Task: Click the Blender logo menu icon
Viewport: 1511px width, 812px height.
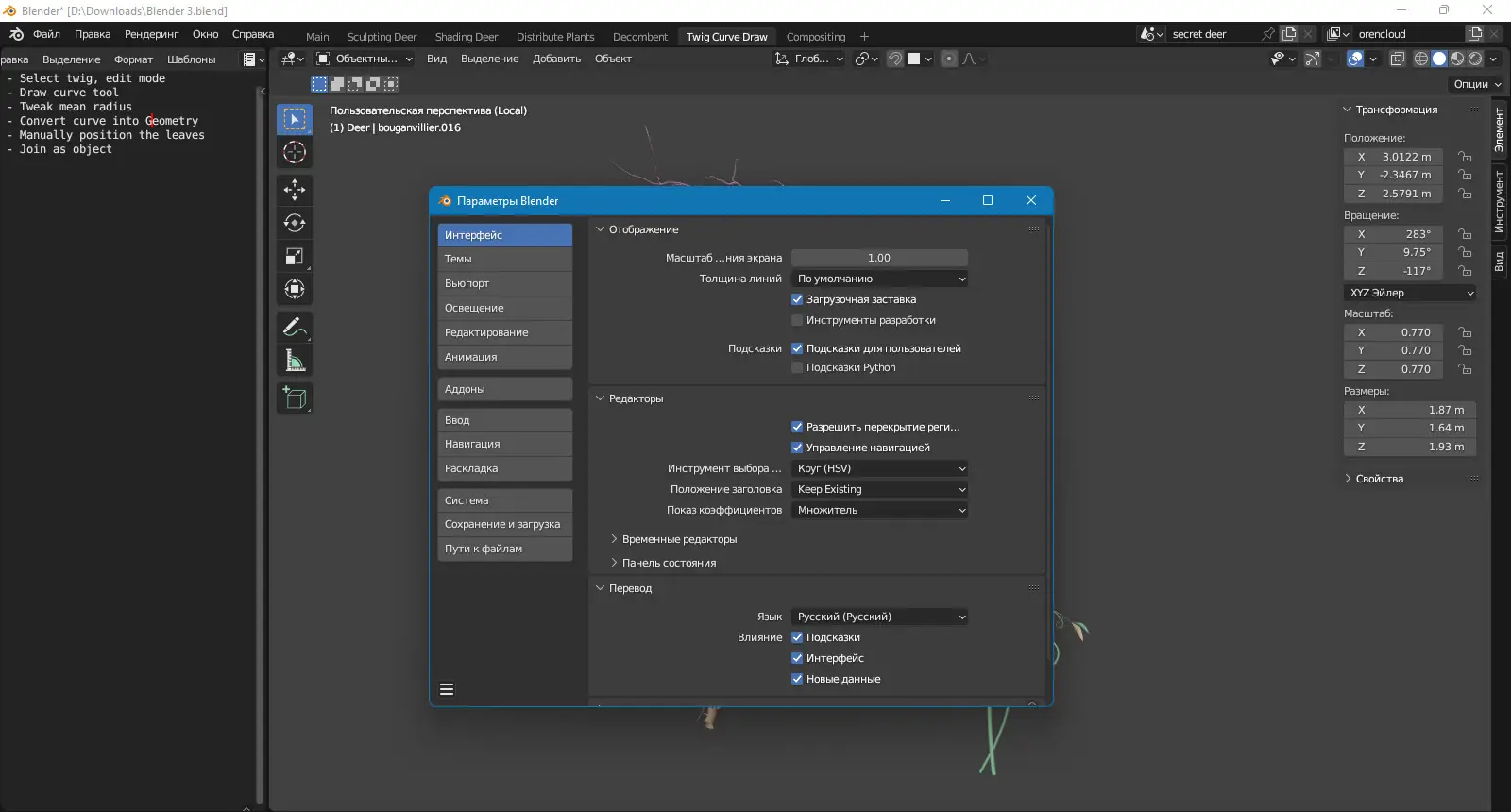Action: click(16, 34)
